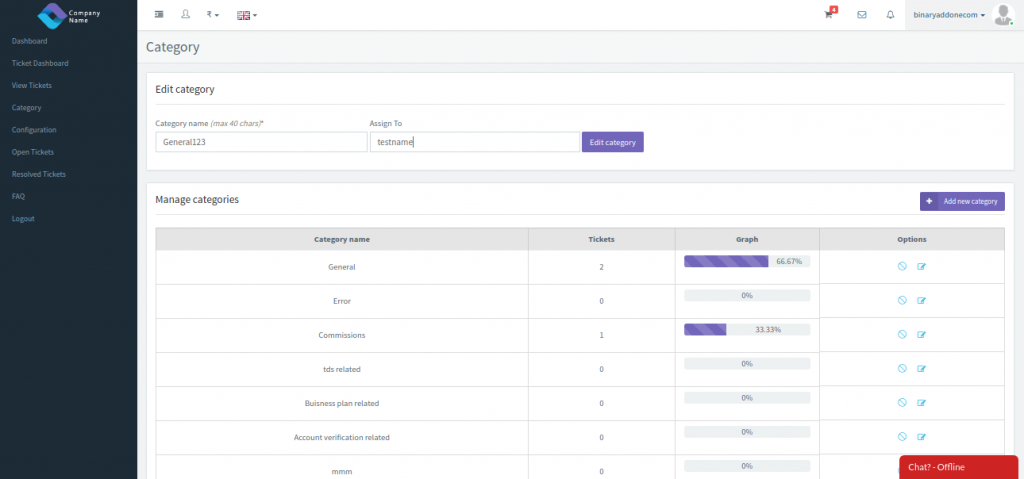Viewport: 1024px width, 479px height.
Task: Click the Buisness plan related cell
Action: tap(342, 403)
